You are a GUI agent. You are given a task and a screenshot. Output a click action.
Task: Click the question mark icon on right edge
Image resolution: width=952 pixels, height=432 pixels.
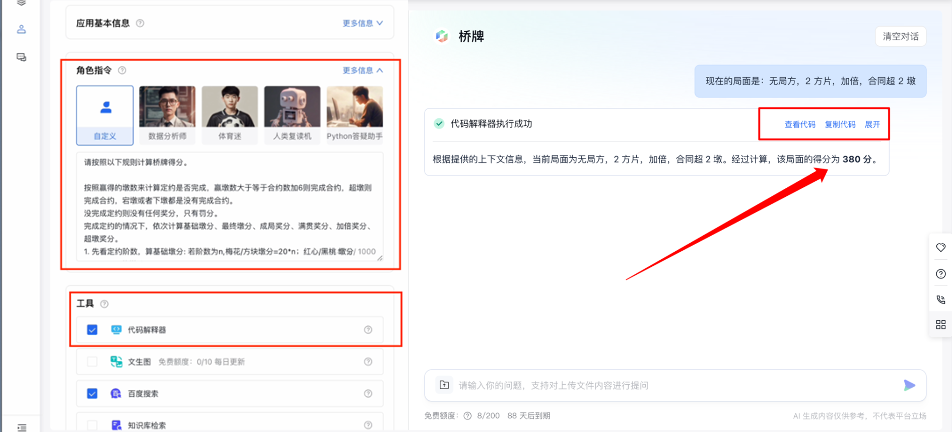coord(940,274)
